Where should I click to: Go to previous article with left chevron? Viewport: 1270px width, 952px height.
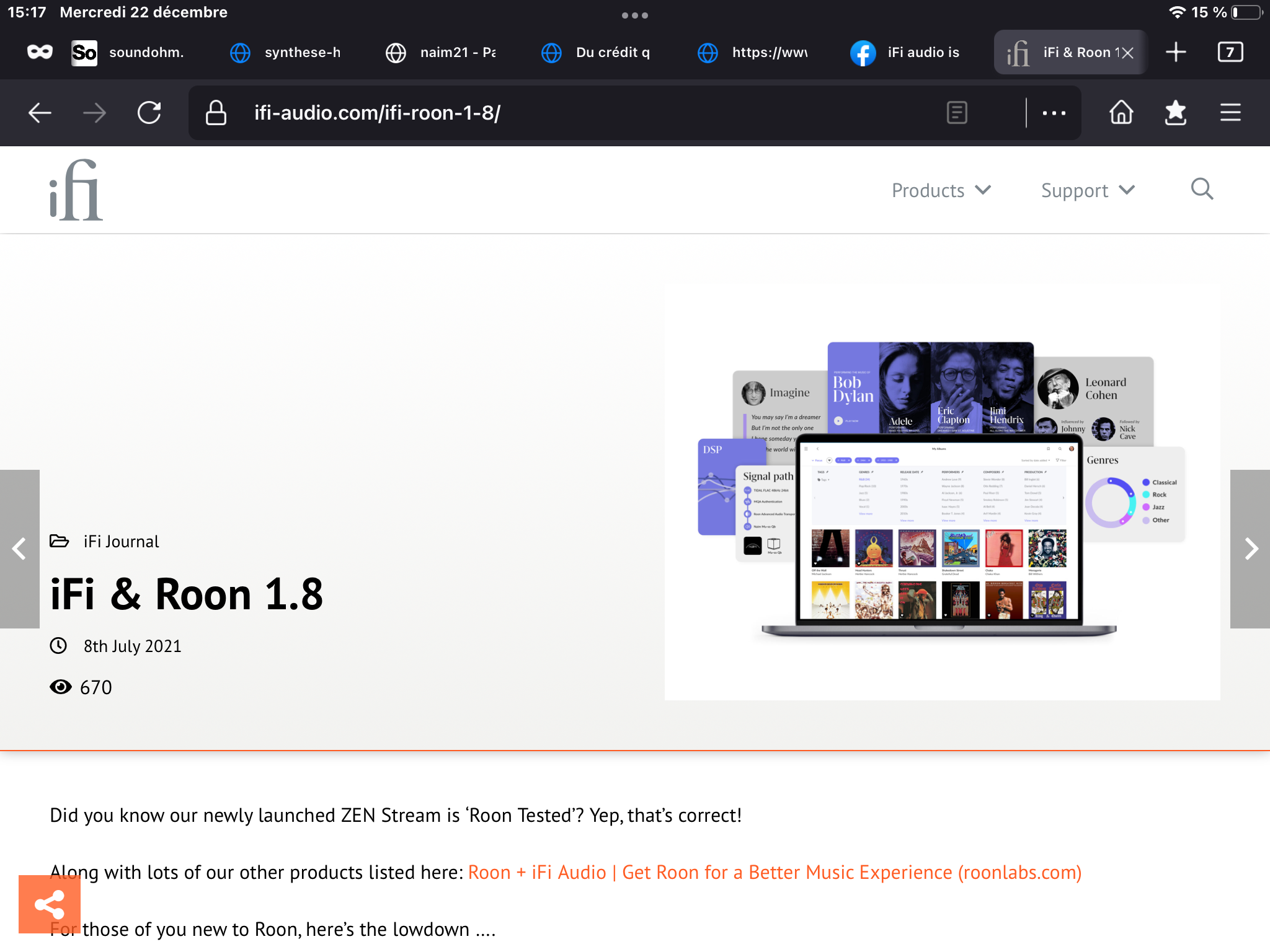20,549
